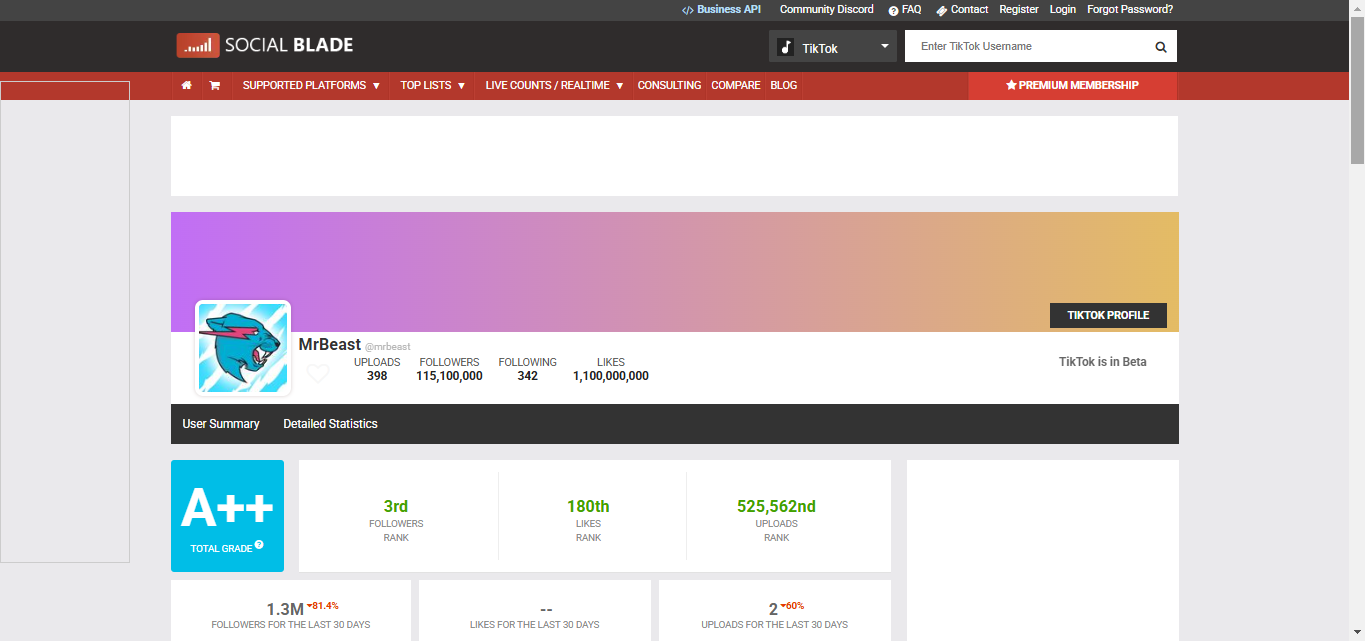The height and width of the screenshot is (641, 1365).
Task: Click the @mrbeast handle text
Action: point(388,346)
